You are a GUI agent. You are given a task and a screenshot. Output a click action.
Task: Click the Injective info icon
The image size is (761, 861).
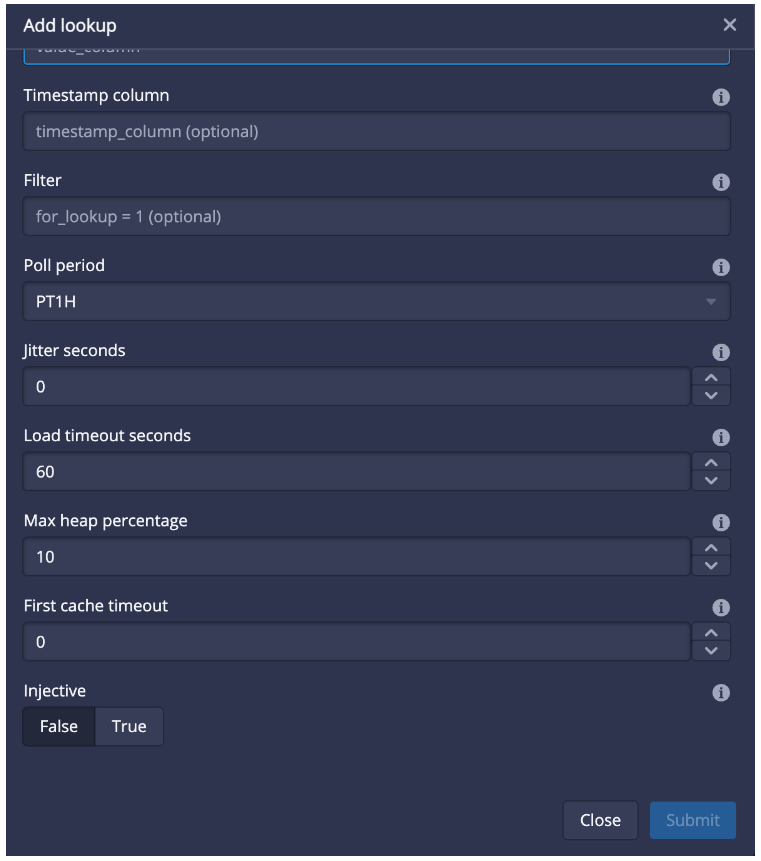click(x=720, y=692)
